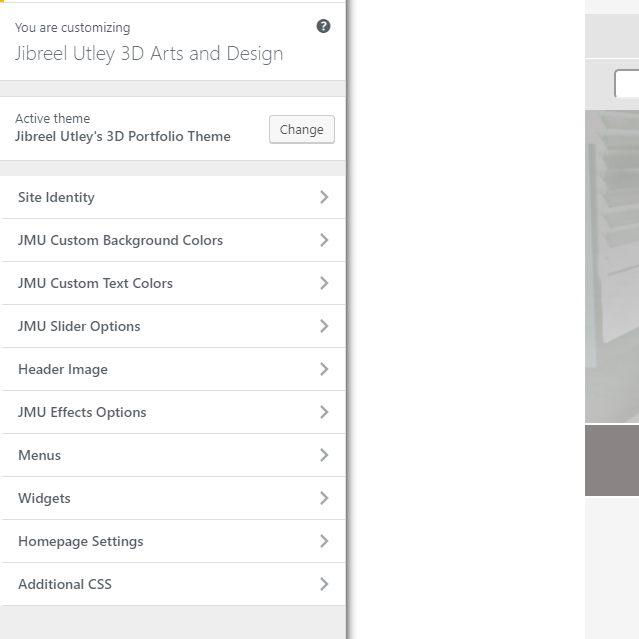Open JMU Slider Options settings
The width and height of the screenshot is (639, 639).
click(79, 326)
